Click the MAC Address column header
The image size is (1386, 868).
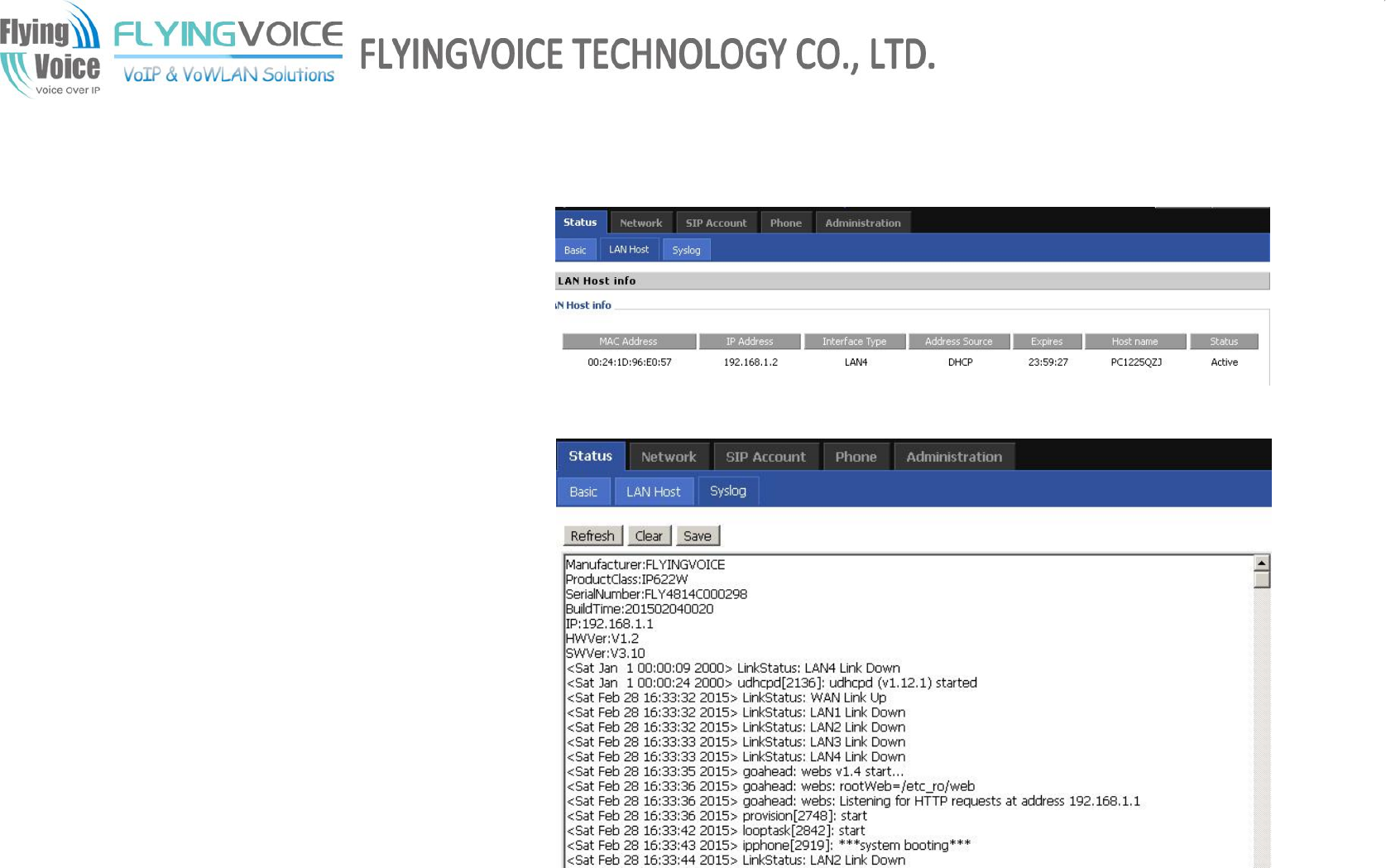click(x=629, y=342)
